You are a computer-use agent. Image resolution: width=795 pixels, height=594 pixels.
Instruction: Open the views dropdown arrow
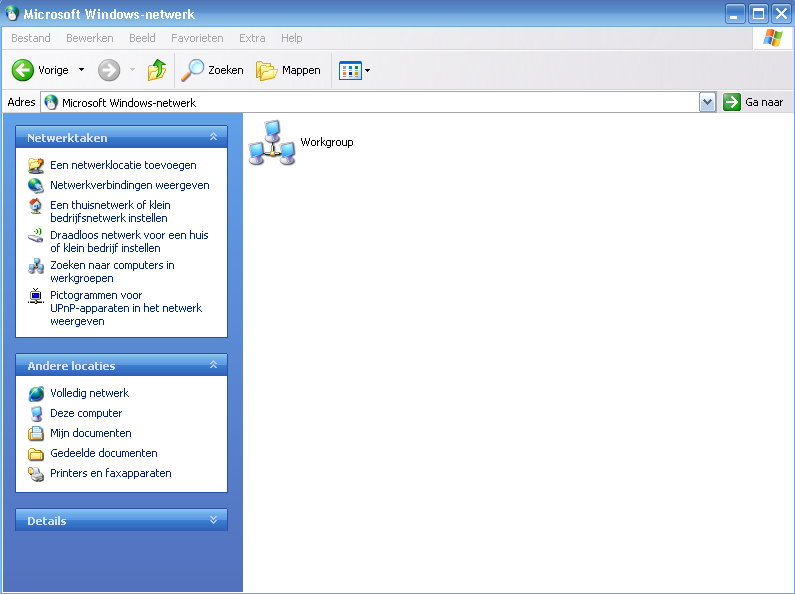click(368, 70)
